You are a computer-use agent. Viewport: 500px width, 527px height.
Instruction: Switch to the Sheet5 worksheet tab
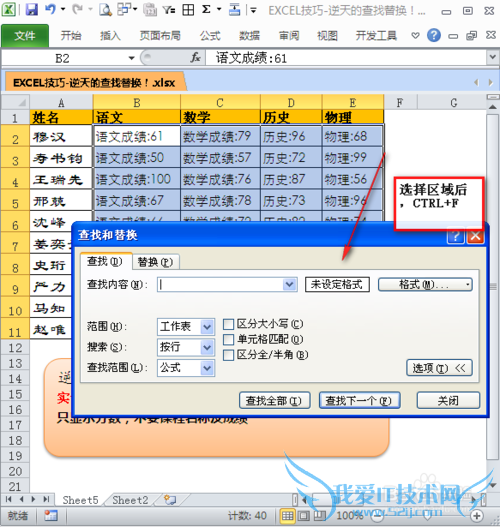pyautogui.click(x=80, y=500)
